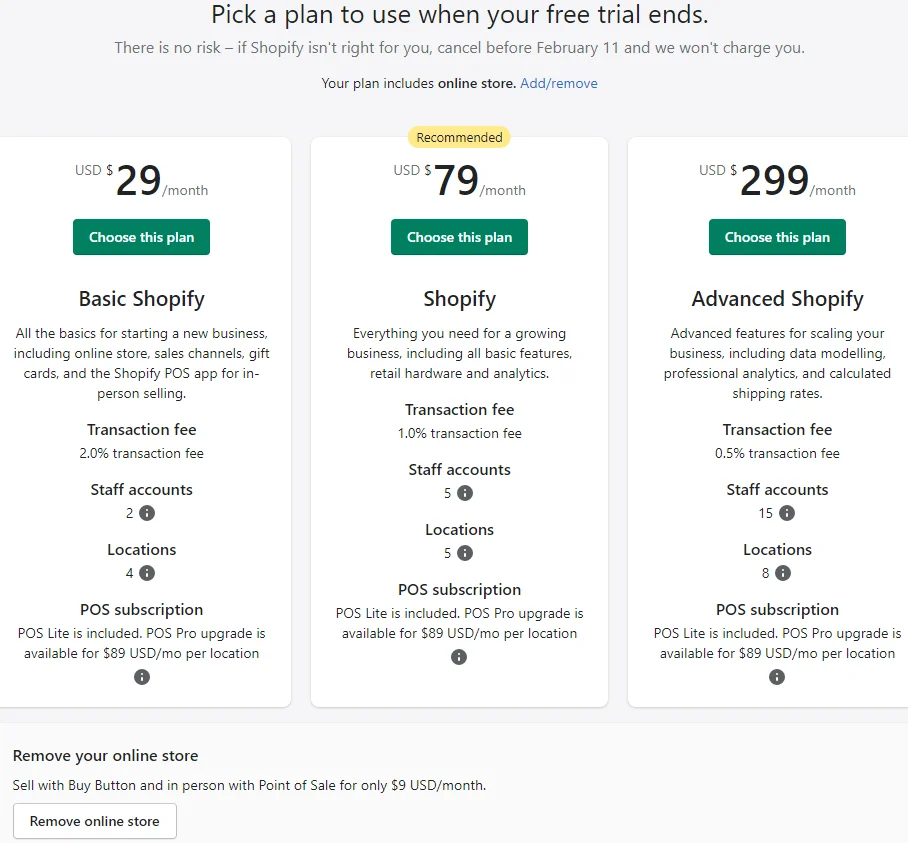Show Locations info for the $79 plan
The height and width of the screenshot is (843, 908).
point(465,553)
